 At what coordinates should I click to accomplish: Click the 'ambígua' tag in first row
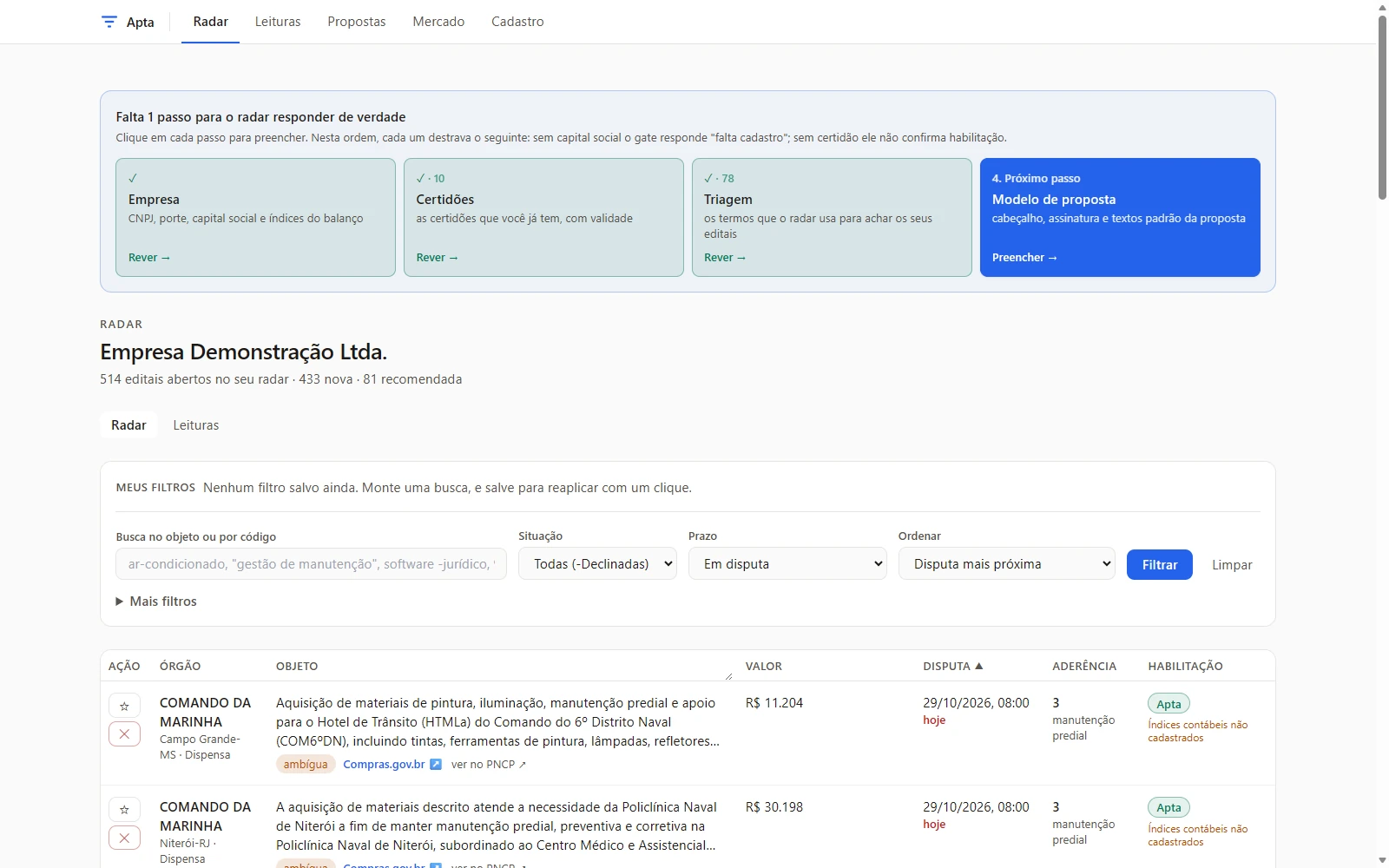(306, 765)
